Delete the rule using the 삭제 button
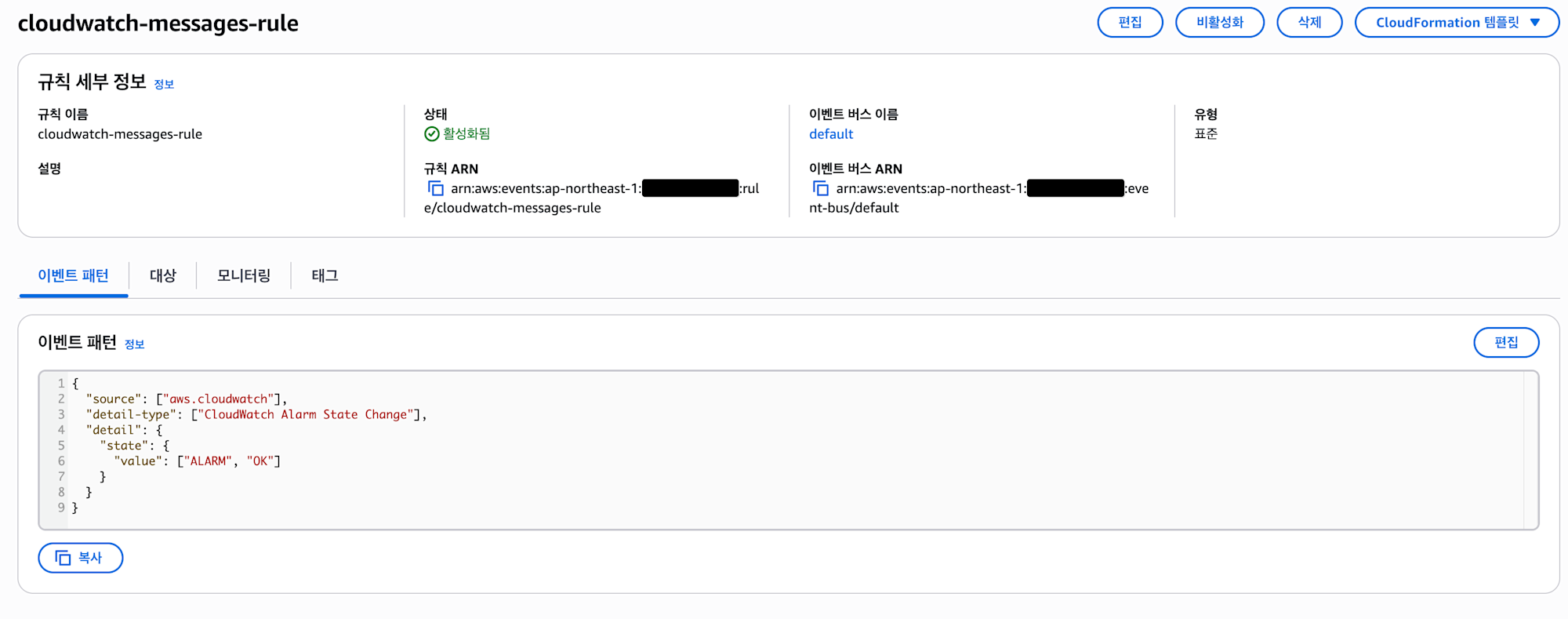The image size is (1568, 619). 1309,22
